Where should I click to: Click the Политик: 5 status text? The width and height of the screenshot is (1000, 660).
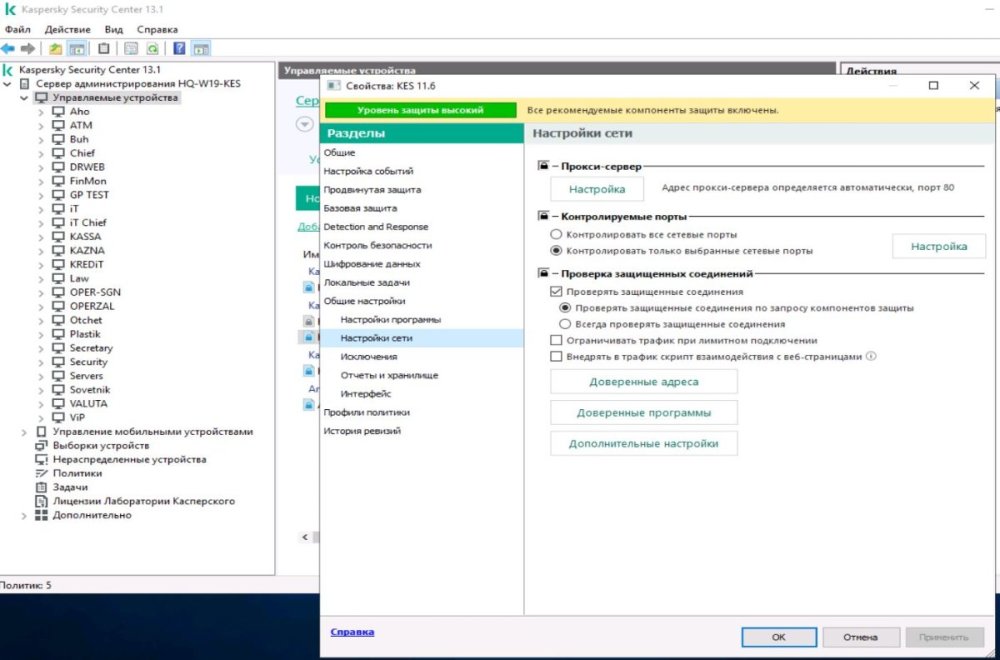[26, 585]
